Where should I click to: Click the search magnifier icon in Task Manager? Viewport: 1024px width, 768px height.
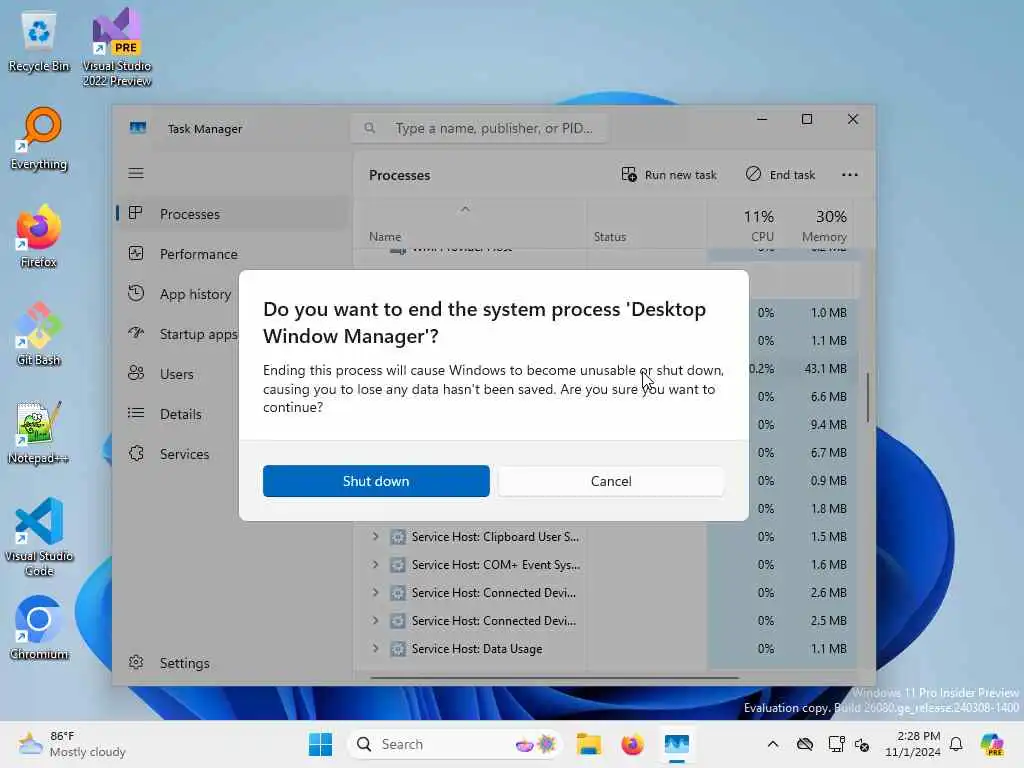370,128
